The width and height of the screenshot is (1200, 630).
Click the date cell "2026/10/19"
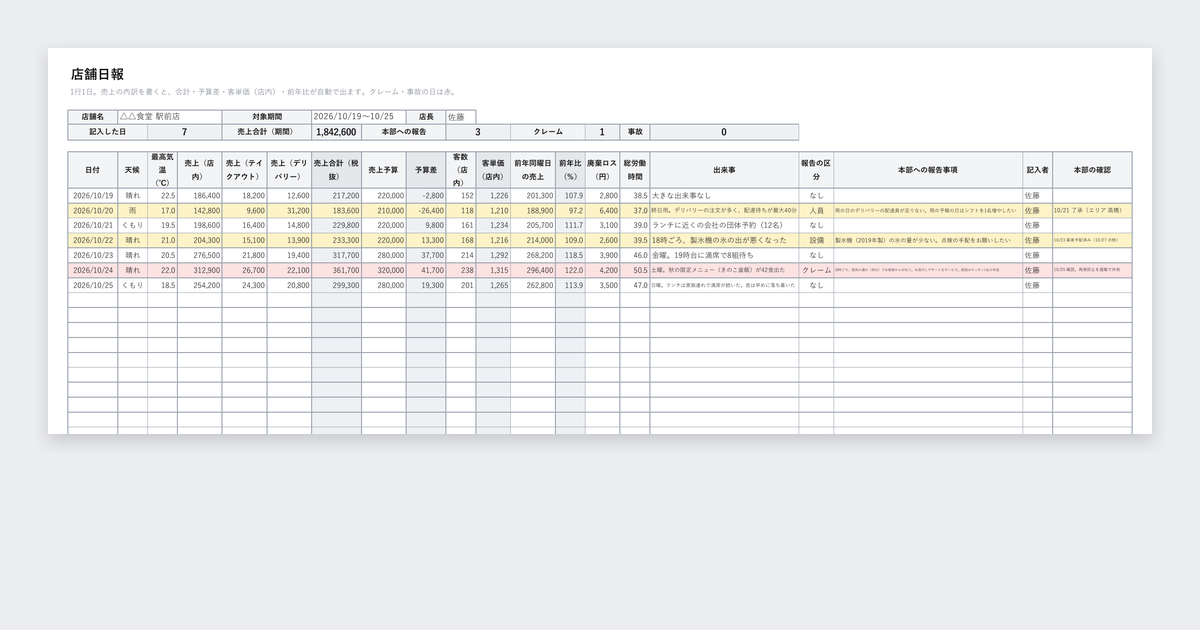click(93, 196)
